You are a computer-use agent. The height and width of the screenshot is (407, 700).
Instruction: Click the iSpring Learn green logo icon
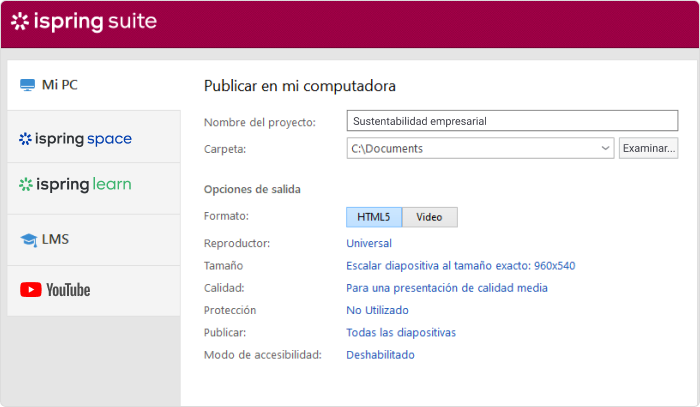tap(25, 184)
